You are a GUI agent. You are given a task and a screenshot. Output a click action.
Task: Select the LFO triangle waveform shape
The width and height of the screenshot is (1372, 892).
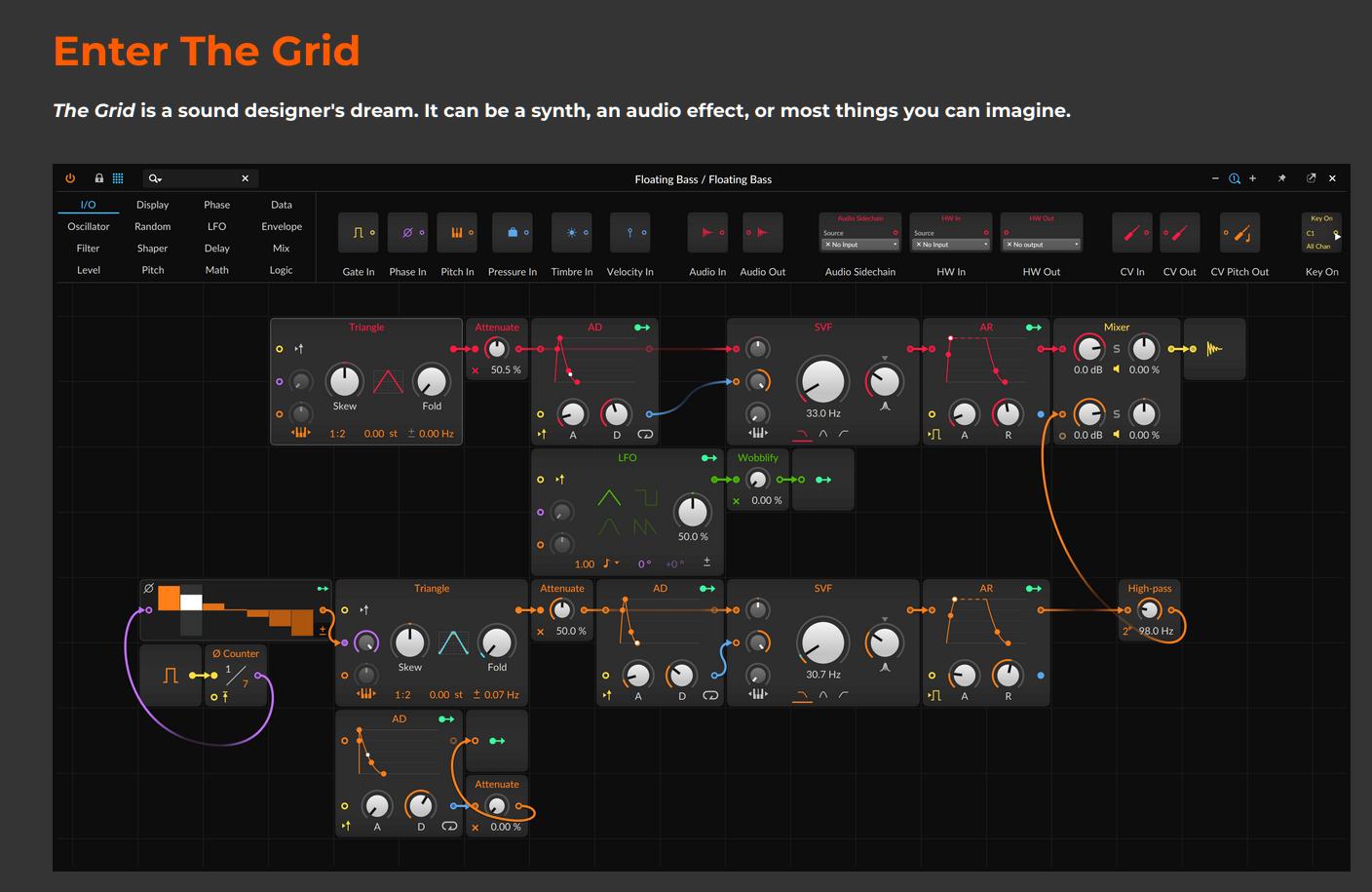[609, 498]
